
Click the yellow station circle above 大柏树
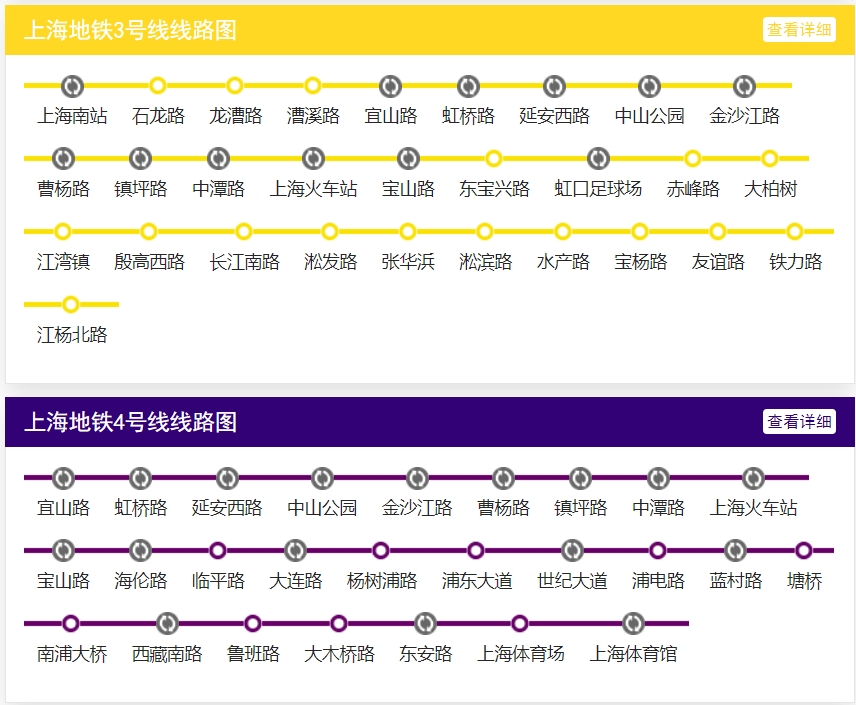tap(770, 159)
